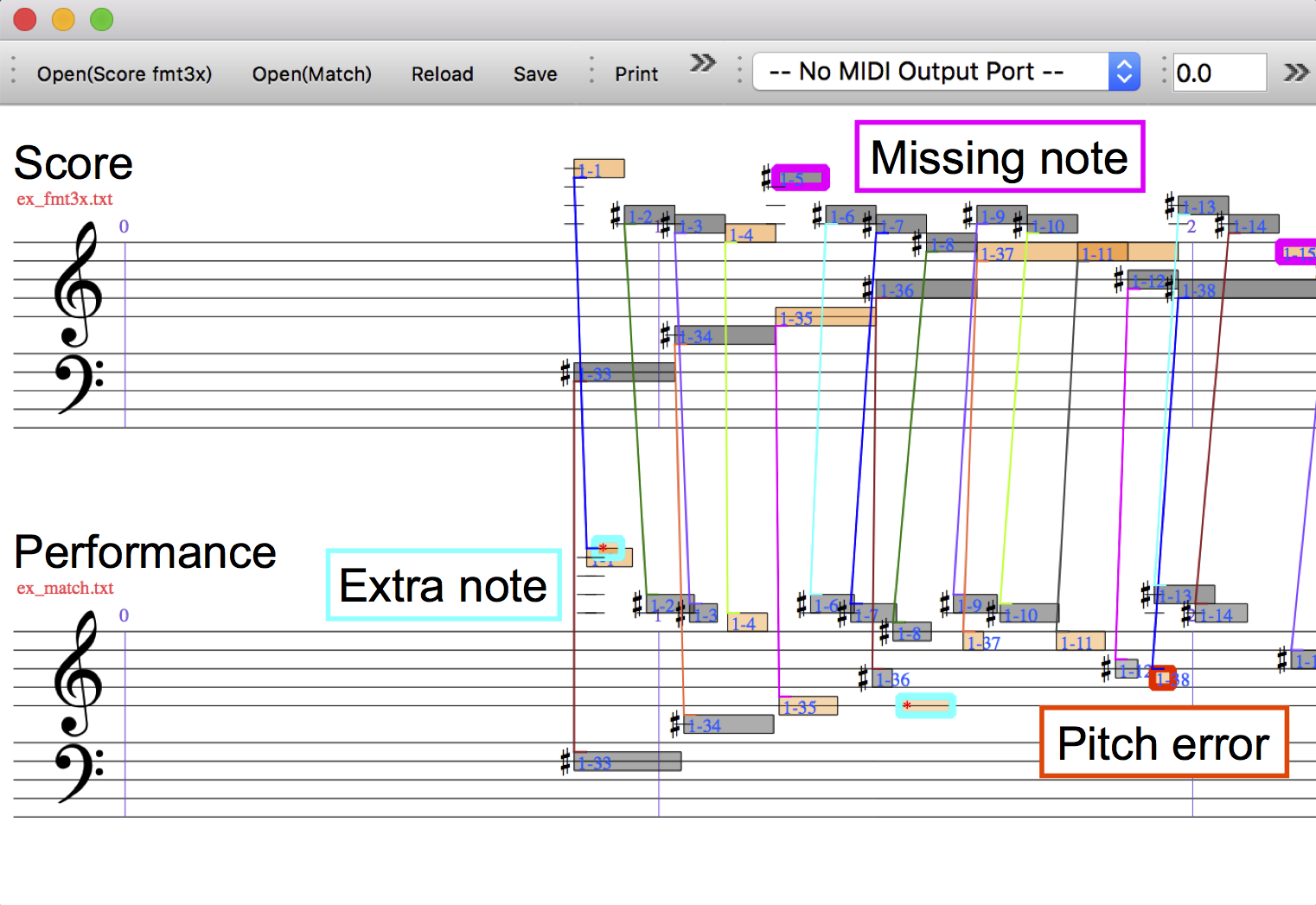Select score note 1-14
Viewport: 1316px width, 905px height.
tap(1254, 225)
